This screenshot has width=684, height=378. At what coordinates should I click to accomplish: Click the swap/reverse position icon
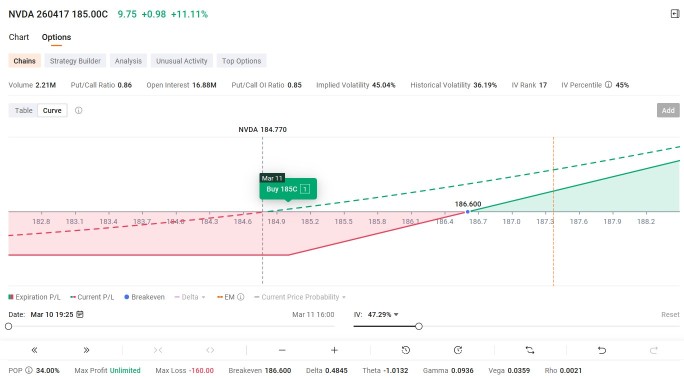[530, 350]
